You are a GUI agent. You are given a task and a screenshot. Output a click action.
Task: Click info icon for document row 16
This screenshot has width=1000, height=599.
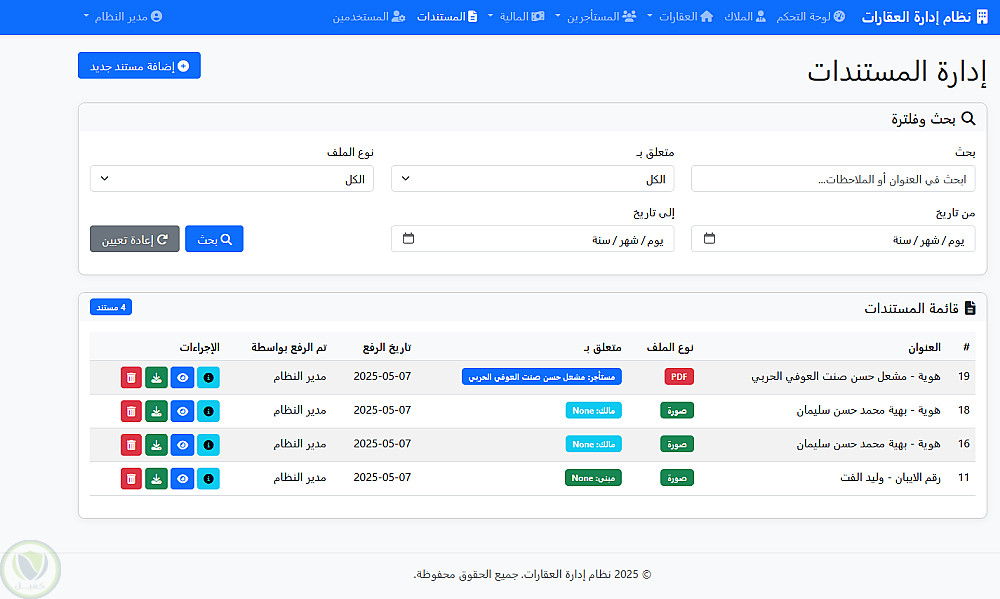coord(208,445)
